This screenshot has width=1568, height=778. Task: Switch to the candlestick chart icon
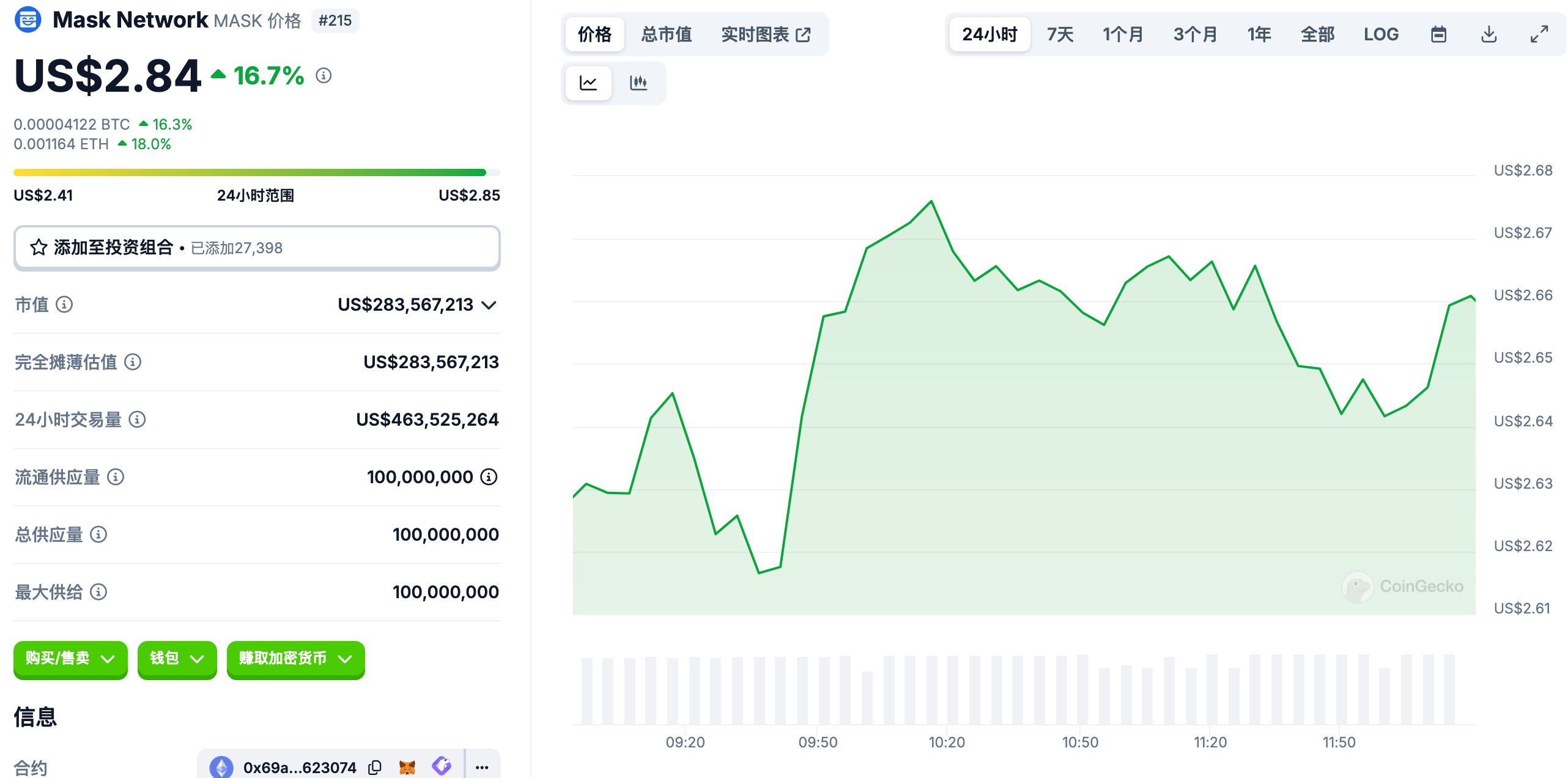pos(638,83)
